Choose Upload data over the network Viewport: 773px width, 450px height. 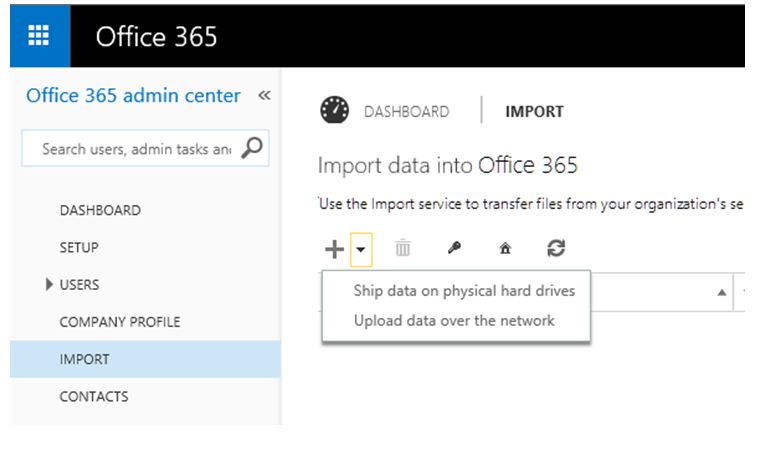point(454,321)
